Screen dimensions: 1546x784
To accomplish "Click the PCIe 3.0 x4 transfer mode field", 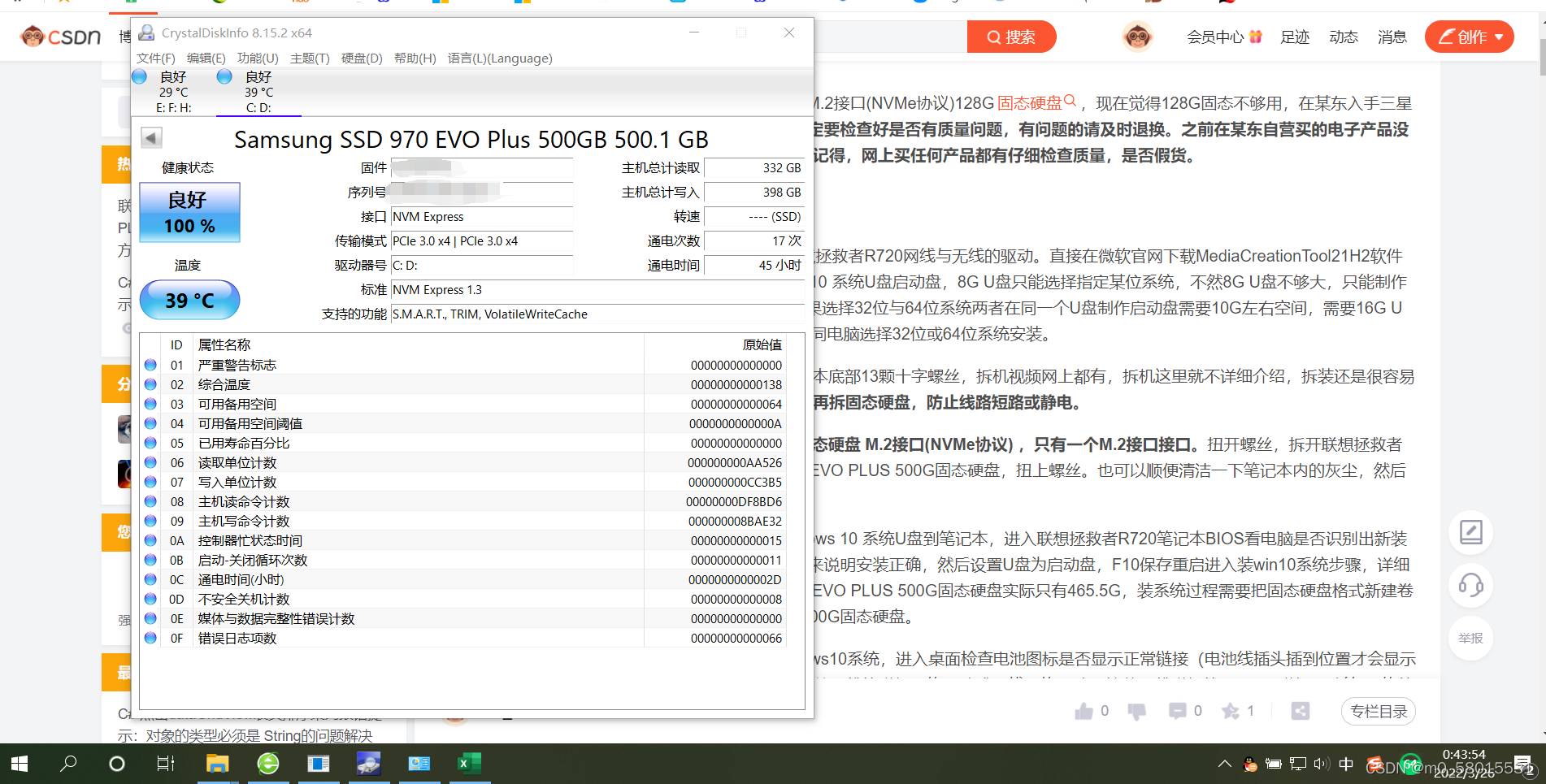I will click(x=482, y=241).
